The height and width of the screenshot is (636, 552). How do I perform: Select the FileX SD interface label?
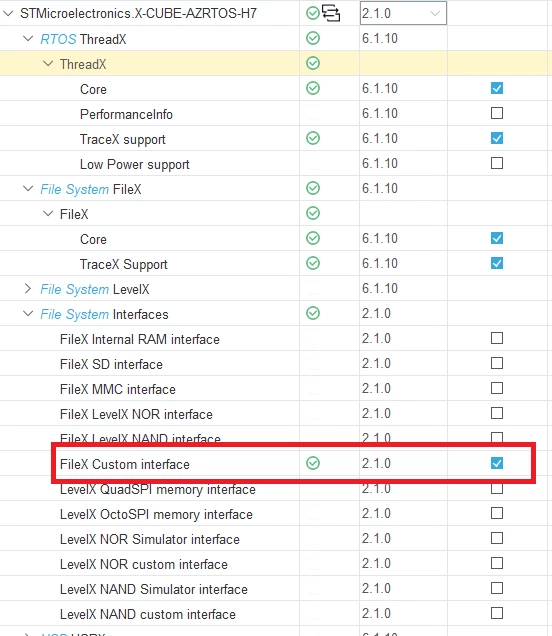click(111, 364)
